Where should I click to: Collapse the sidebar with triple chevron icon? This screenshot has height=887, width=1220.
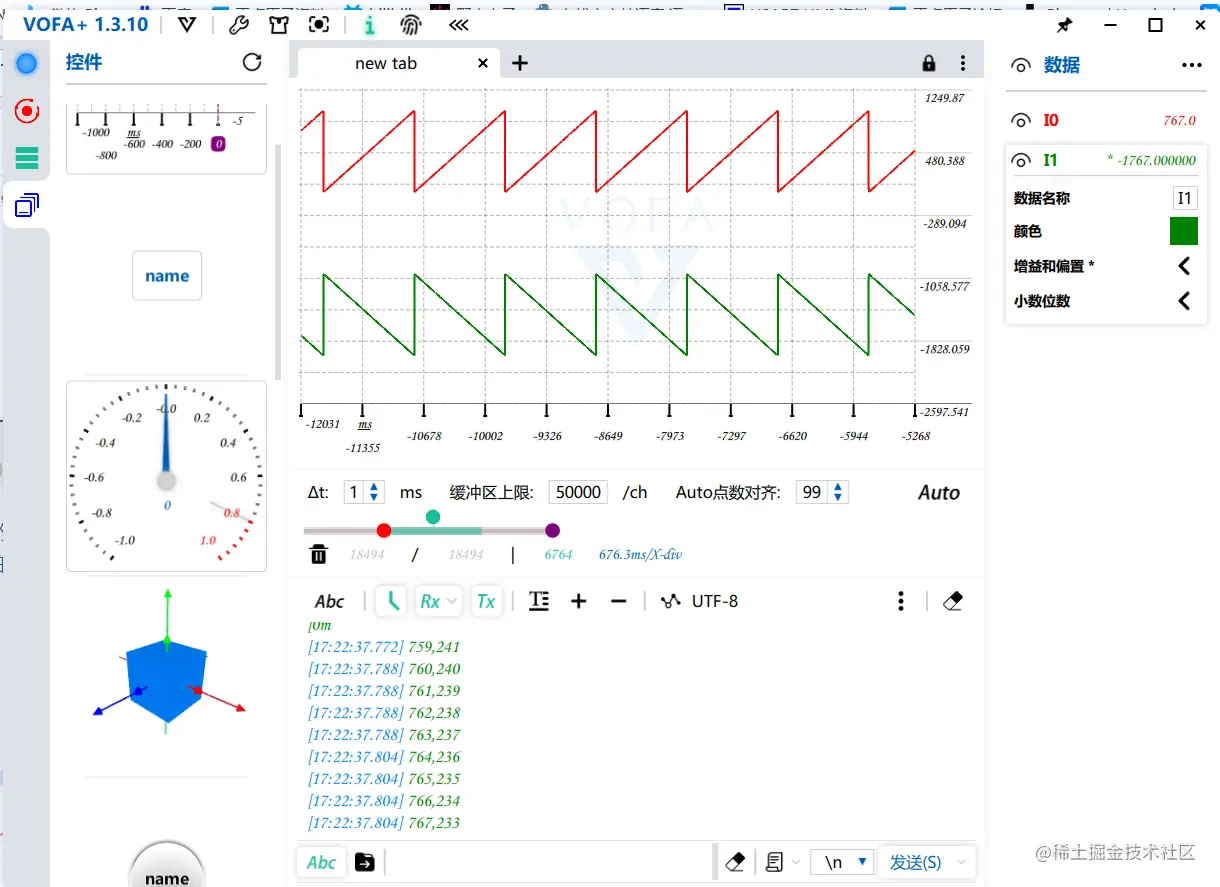click(x=459, y=25)
